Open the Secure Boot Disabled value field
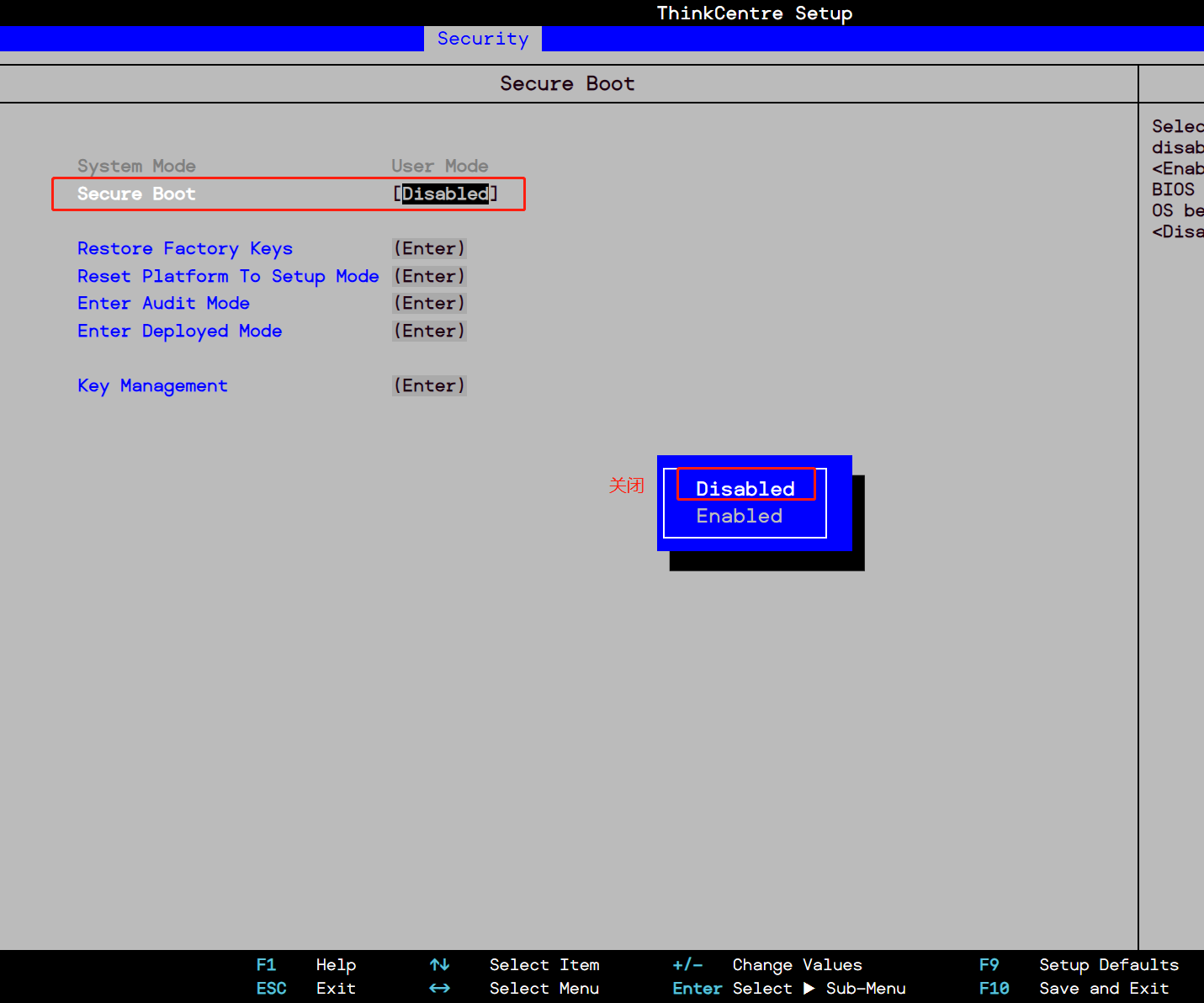This screenshot has width=1204, height=1003. pos(445,194)
